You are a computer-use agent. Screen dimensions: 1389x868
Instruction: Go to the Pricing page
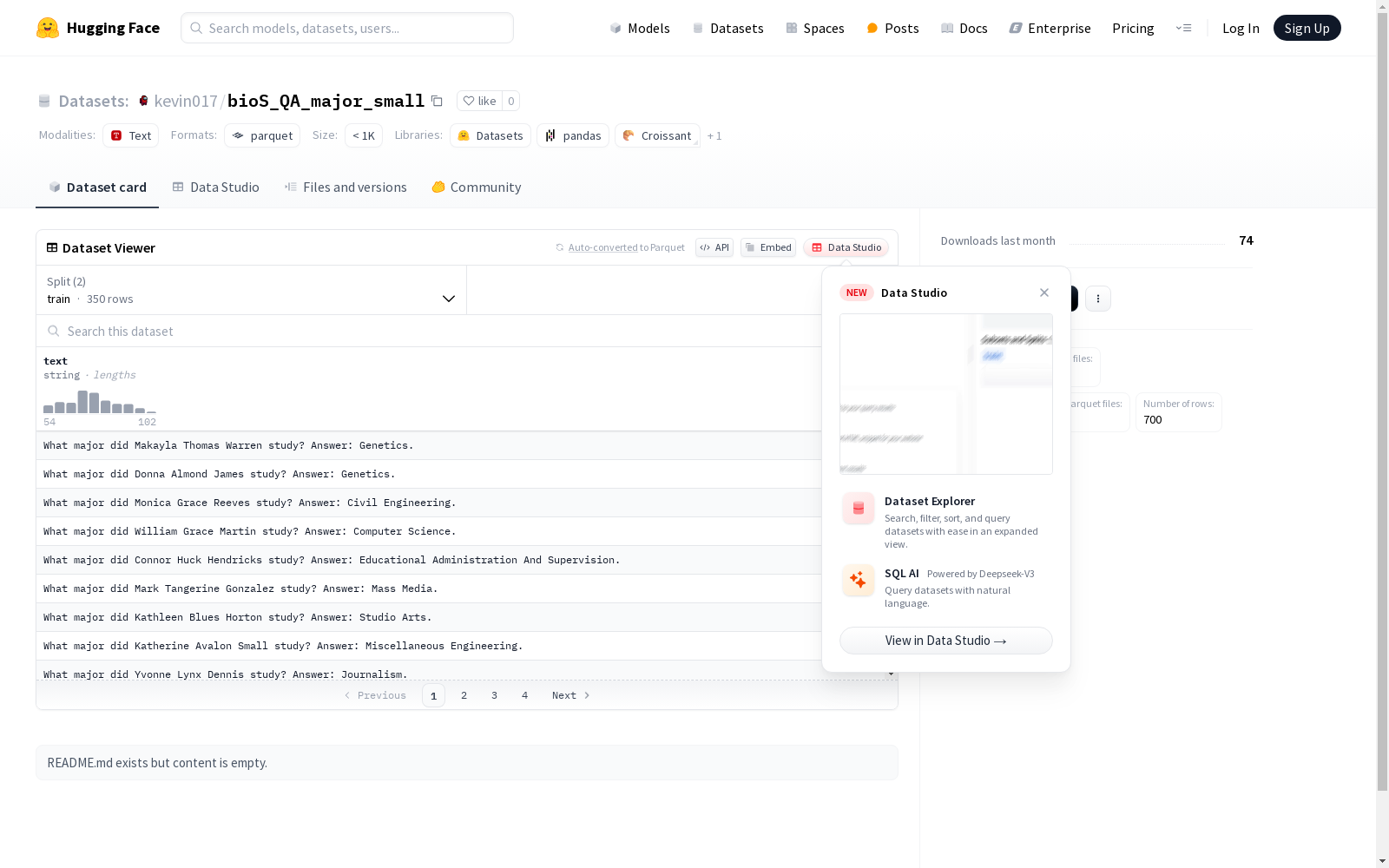click(1133, 28)
